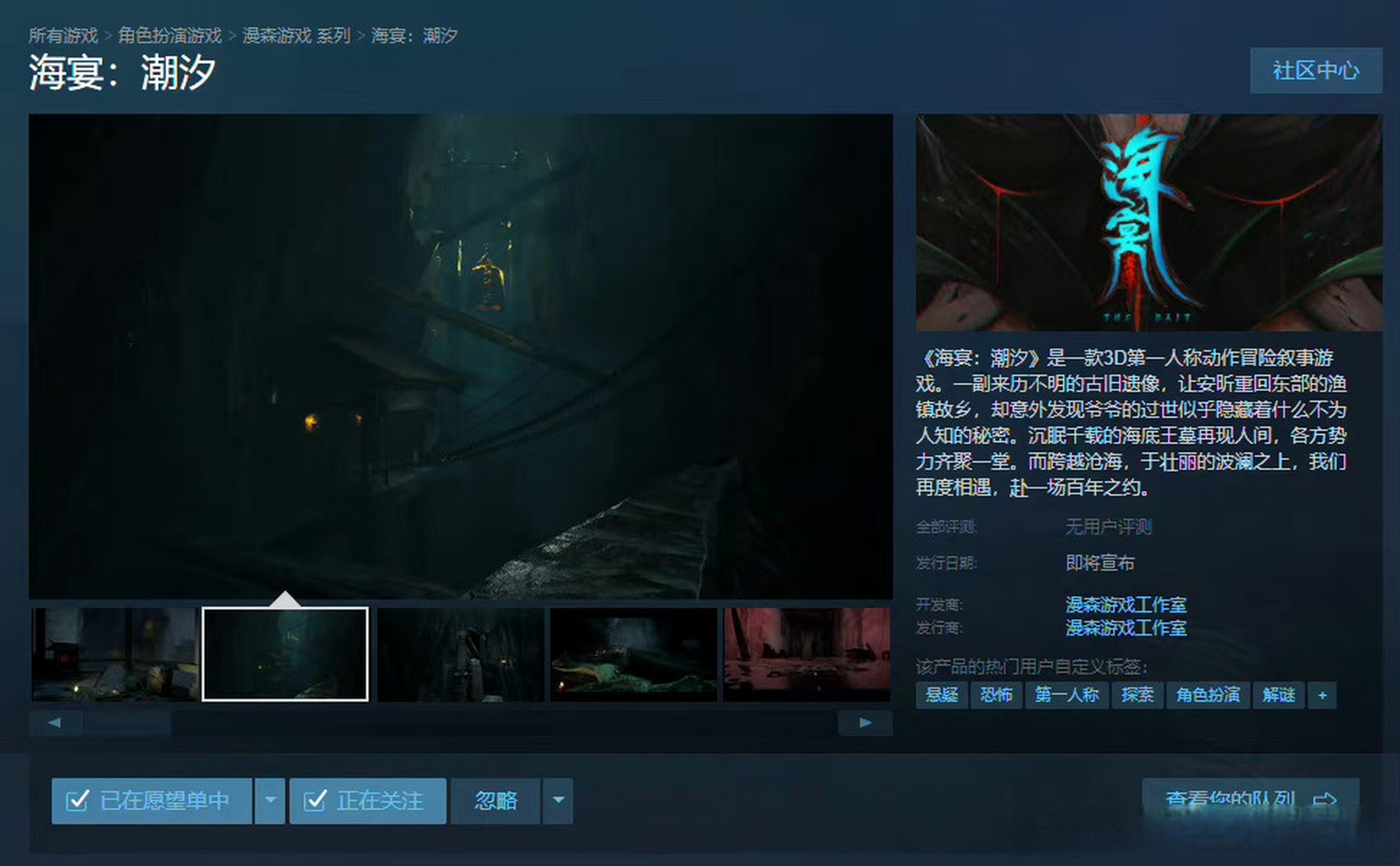Screen dimensions: 1400x866
Task: Toggle the 正在关注 follow checkbox
Action: click(315, 800)
